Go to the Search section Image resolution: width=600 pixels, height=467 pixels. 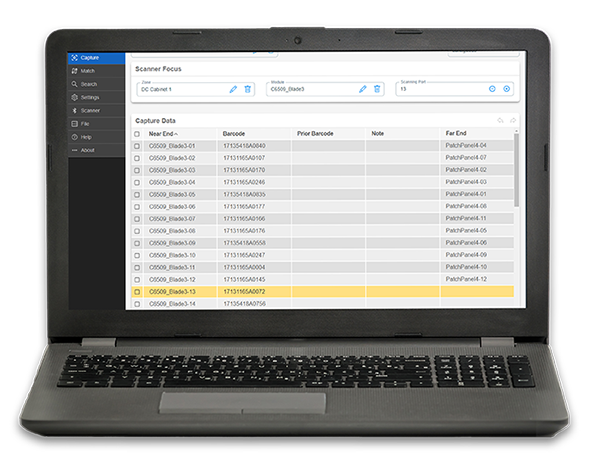point(90,84)
